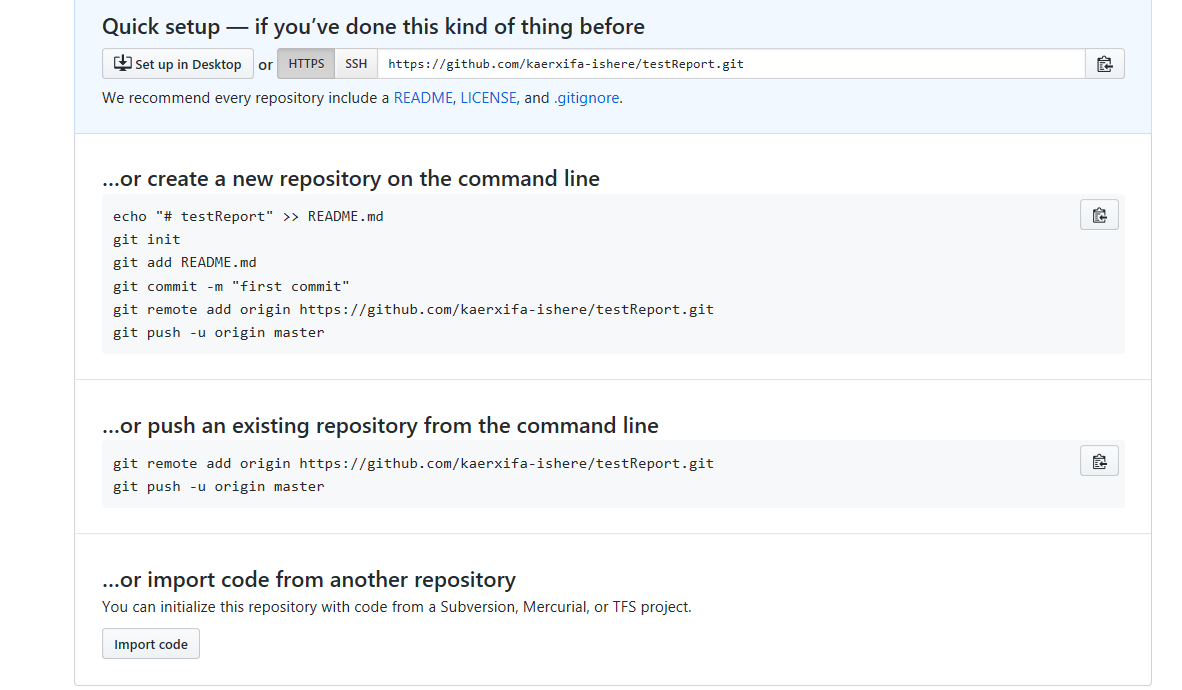
Task: Click the Import code button
Action: [x=151, y=644]
